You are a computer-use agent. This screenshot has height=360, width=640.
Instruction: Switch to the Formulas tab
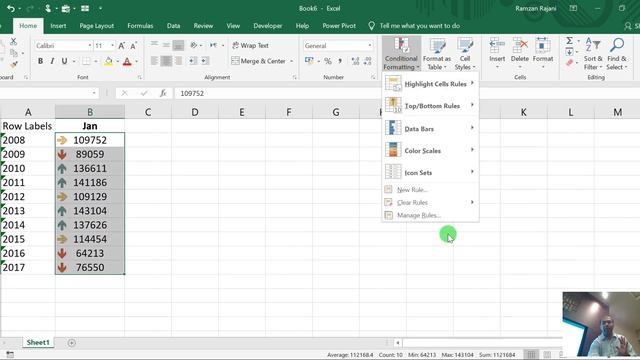(140, 26)
